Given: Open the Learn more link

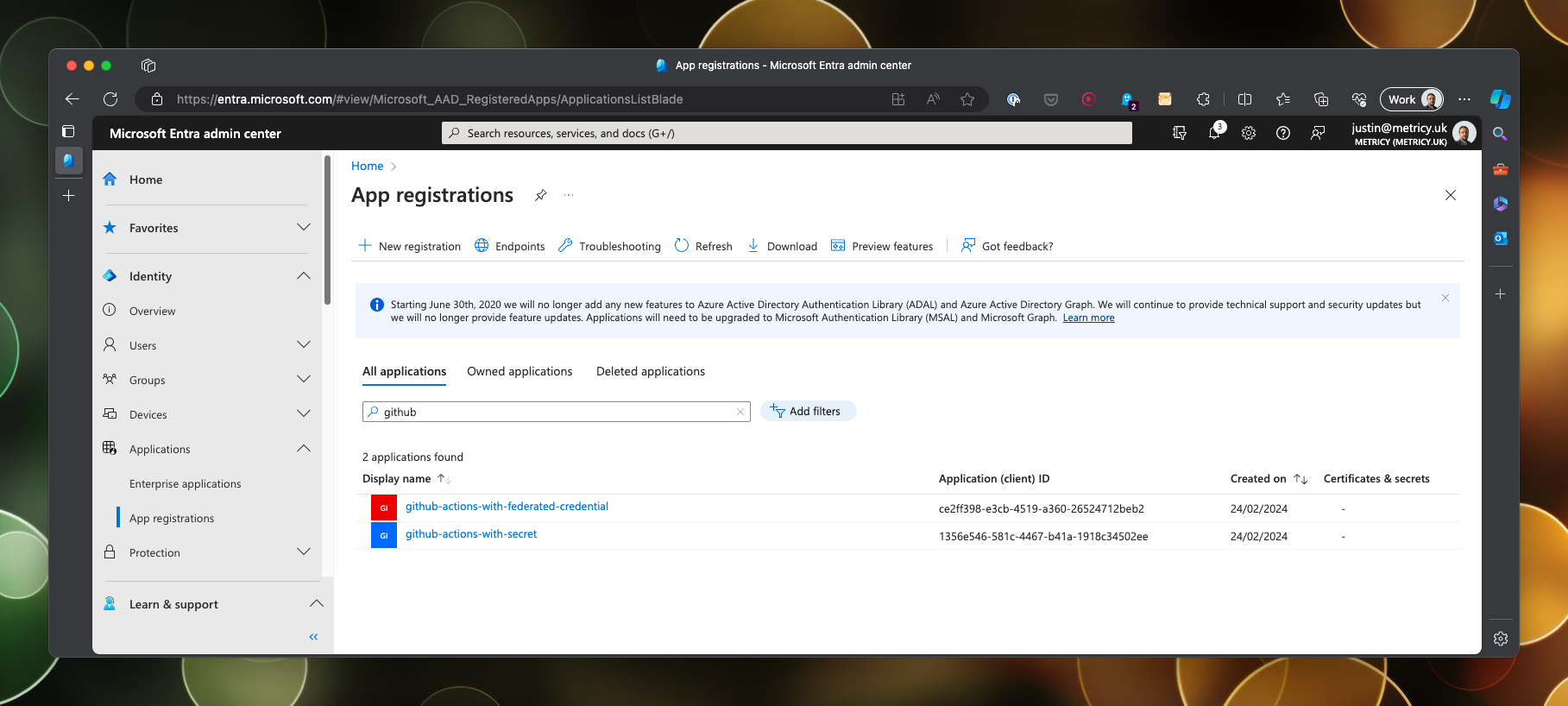Looking at the screenshot, I should [1088, 318].
